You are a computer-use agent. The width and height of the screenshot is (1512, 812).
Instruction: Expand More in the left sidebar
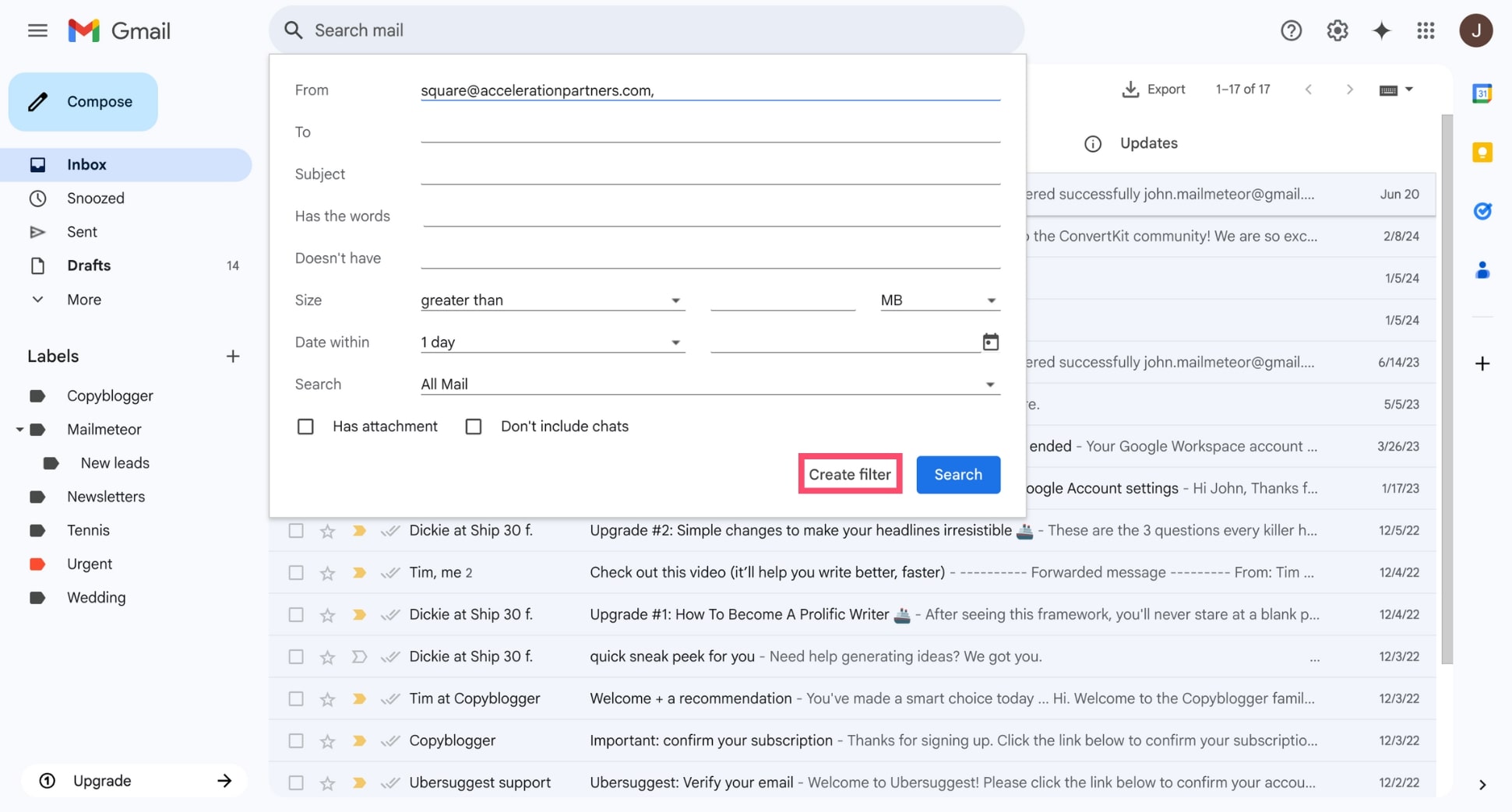coord(84,300)
